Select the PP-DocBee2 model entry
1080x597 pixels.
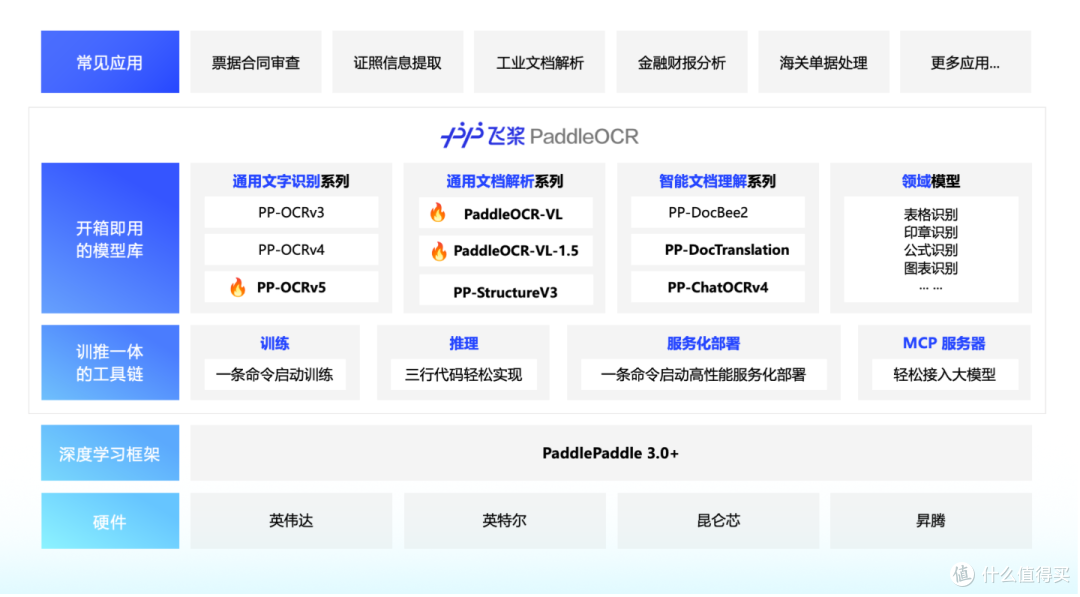(x=718, y=213)
